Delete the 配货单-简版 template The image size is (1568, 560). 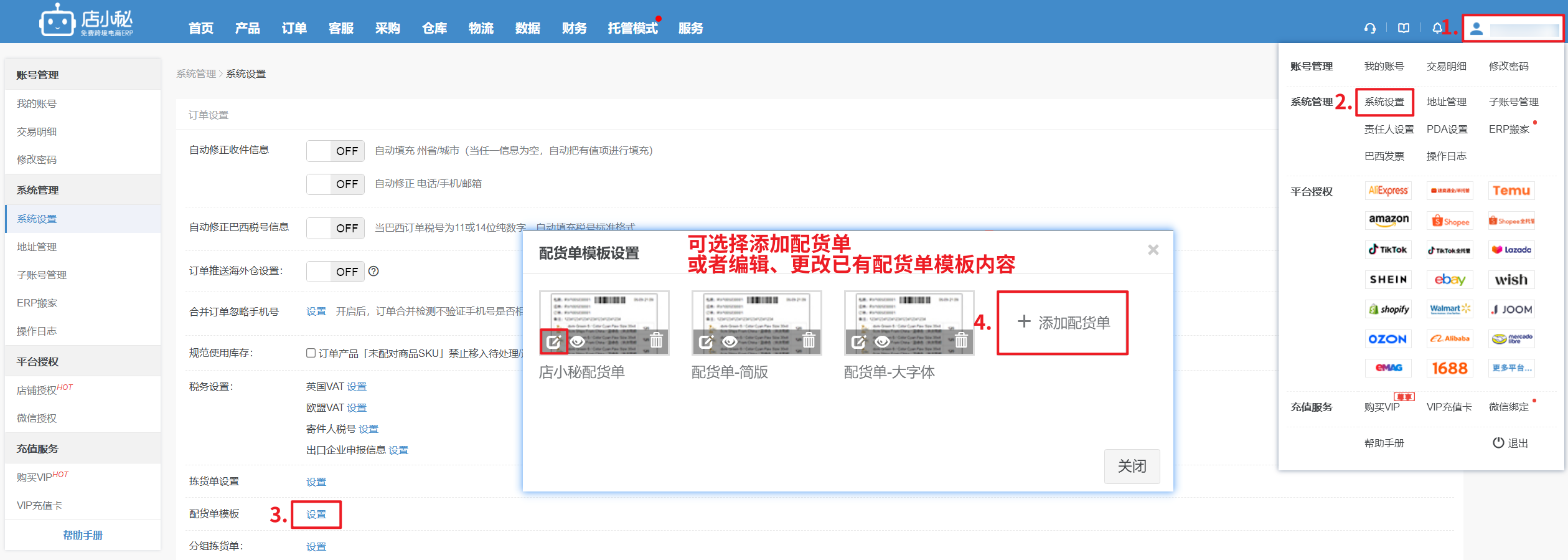(x=809, y=341)
